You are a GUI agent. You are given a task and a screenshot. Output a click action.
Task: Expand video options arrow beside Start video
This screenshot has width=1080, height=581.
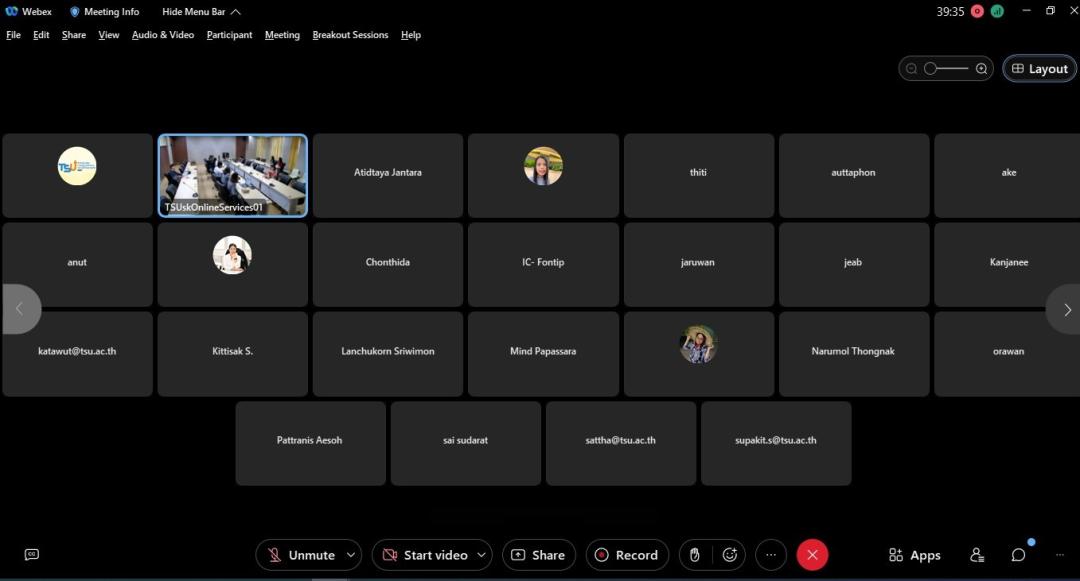pos(482,555)
